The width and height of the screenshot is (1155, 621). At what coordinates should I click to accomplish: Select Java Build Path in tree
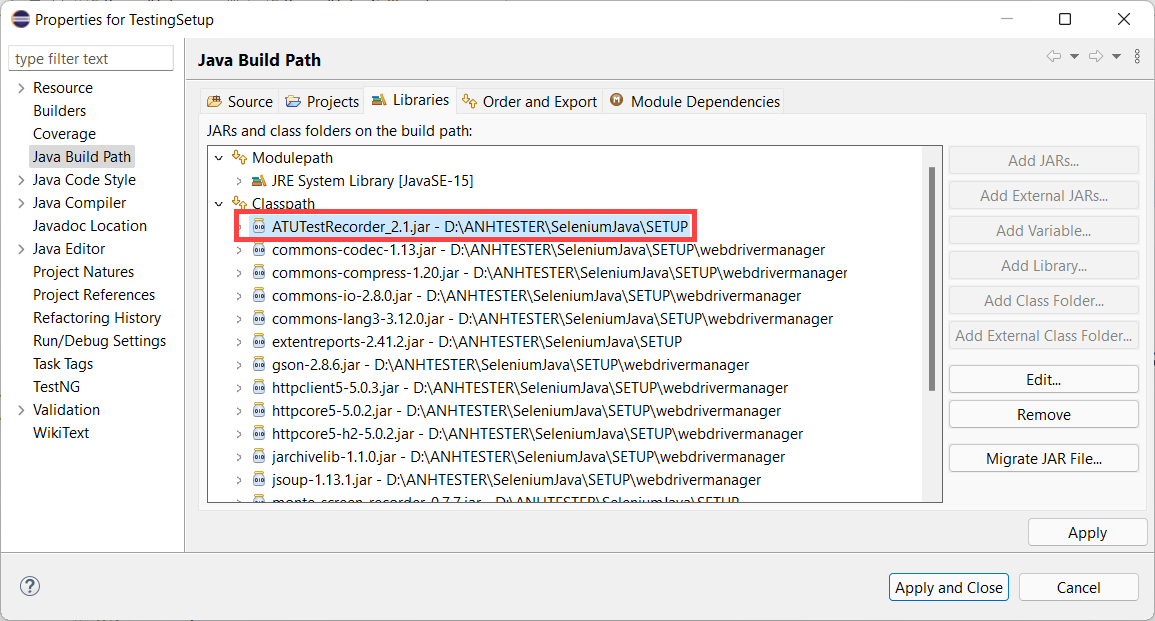coord(82,156)
